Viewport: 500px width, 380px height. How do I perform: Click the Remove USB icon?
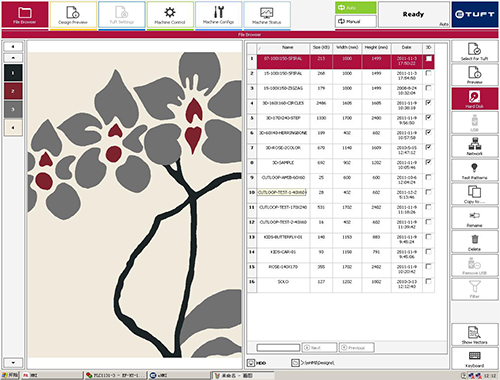point(475,266)
